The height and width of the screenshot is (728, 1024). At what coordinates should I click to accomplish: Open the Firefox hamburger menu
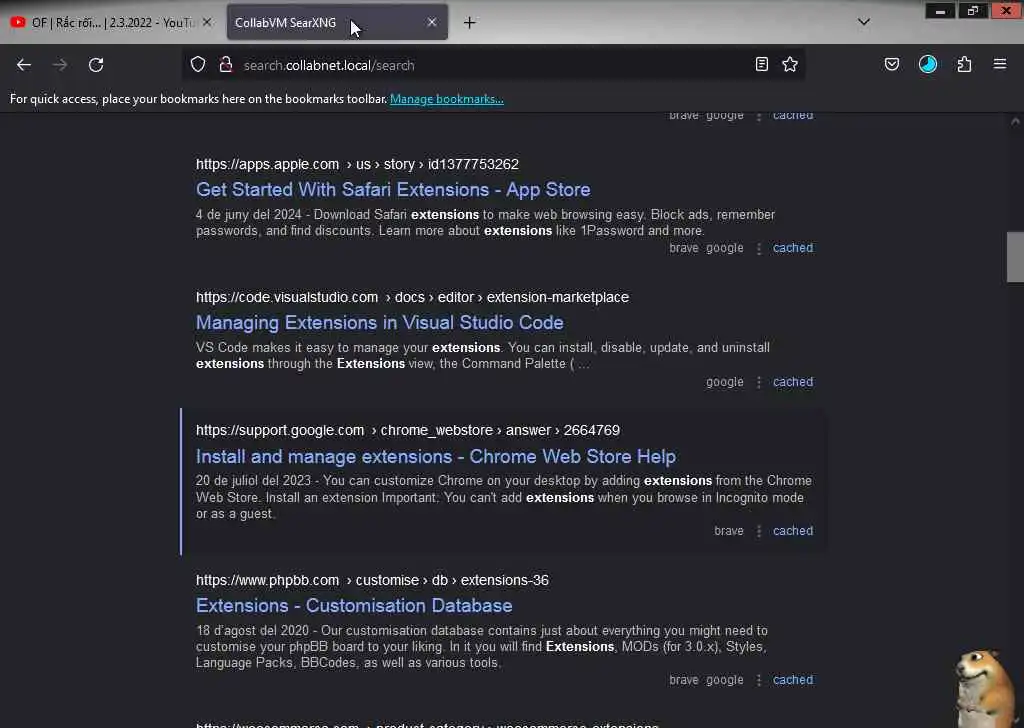click(x=1000, y=64)
